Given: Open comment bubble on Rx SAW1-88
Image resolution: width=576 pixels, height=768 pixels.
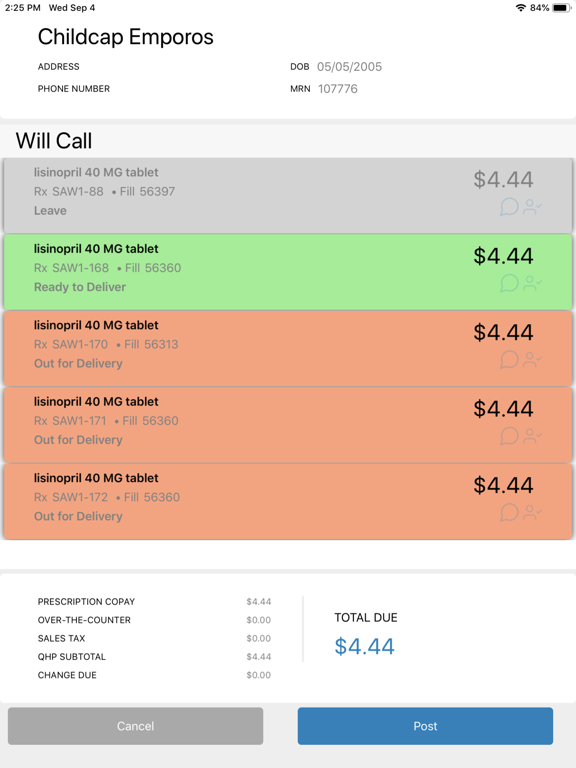Looking at the screenshot, I should 509,207.
